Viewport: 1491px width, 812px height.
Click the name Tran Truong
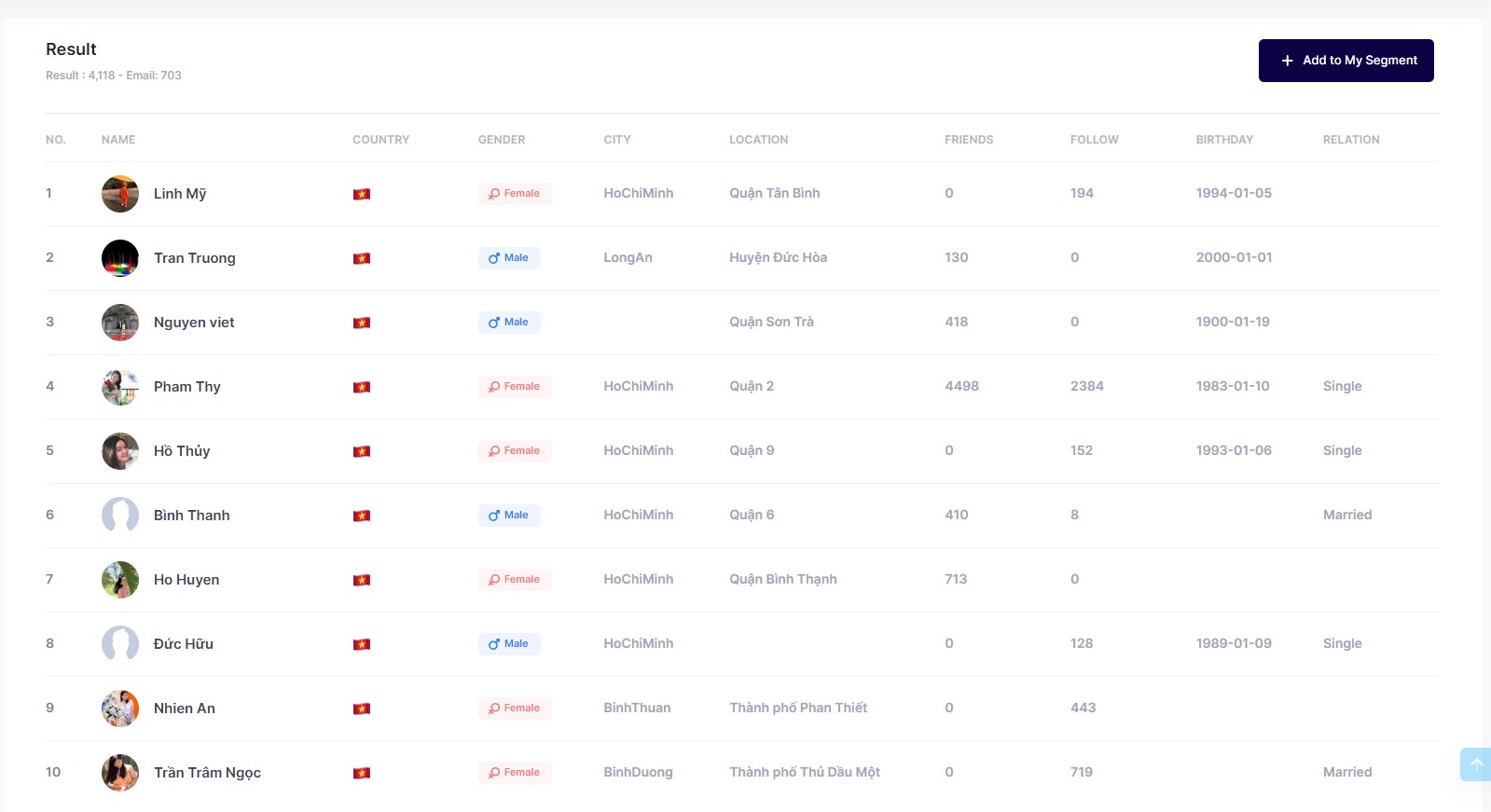[x=195, y=258]
